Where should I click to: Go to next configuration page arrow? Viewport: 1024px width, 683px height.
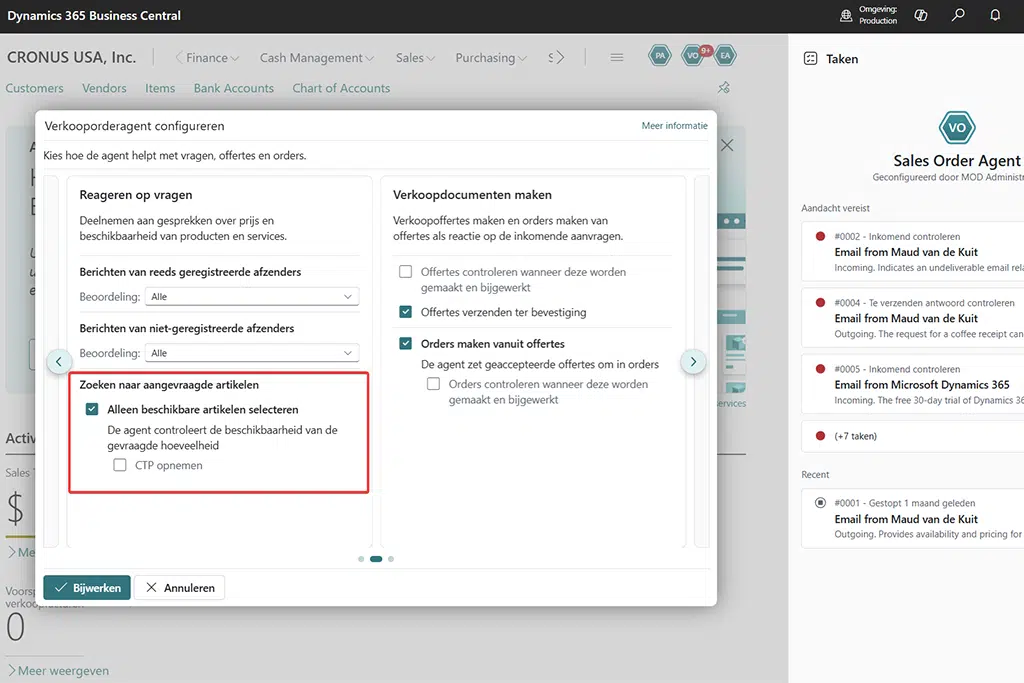pyautogui.click(x=693, y=361)
